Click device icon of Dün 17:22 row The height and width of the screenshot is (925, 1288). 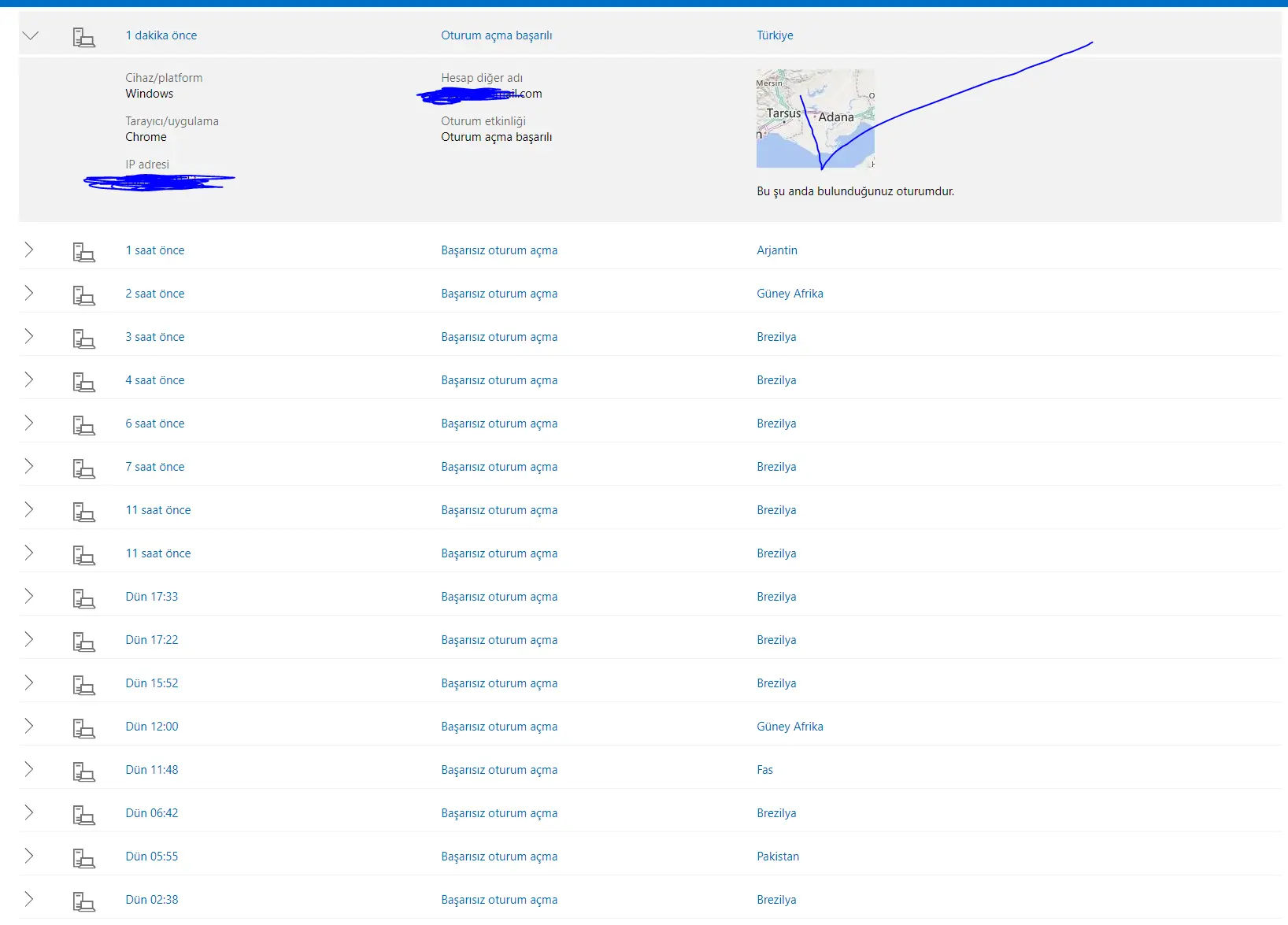tap(83, 642)
